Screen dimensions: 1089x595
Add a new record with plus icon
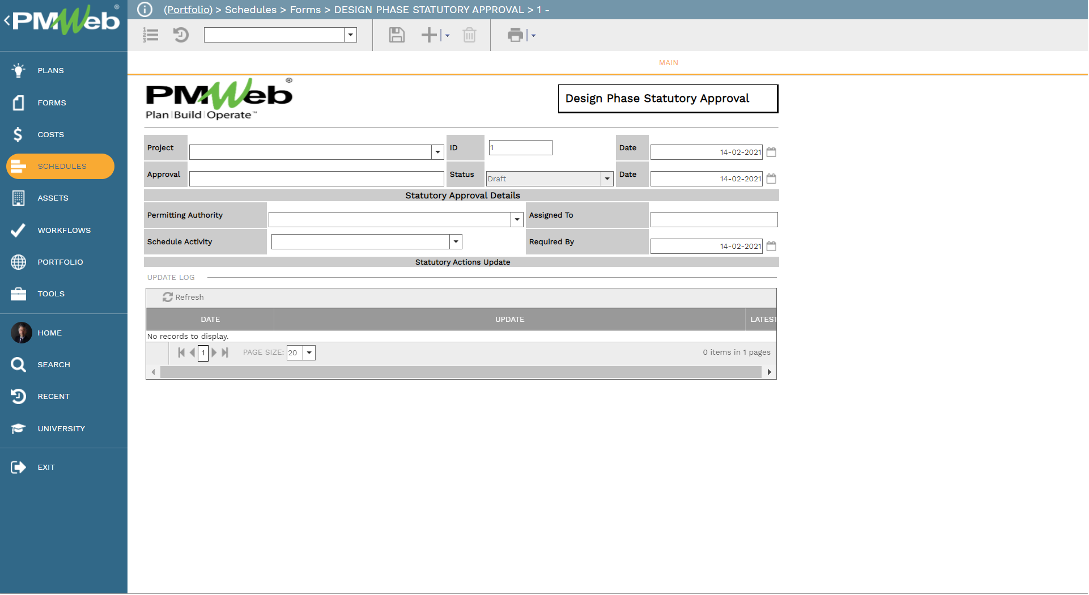(429, 35)
